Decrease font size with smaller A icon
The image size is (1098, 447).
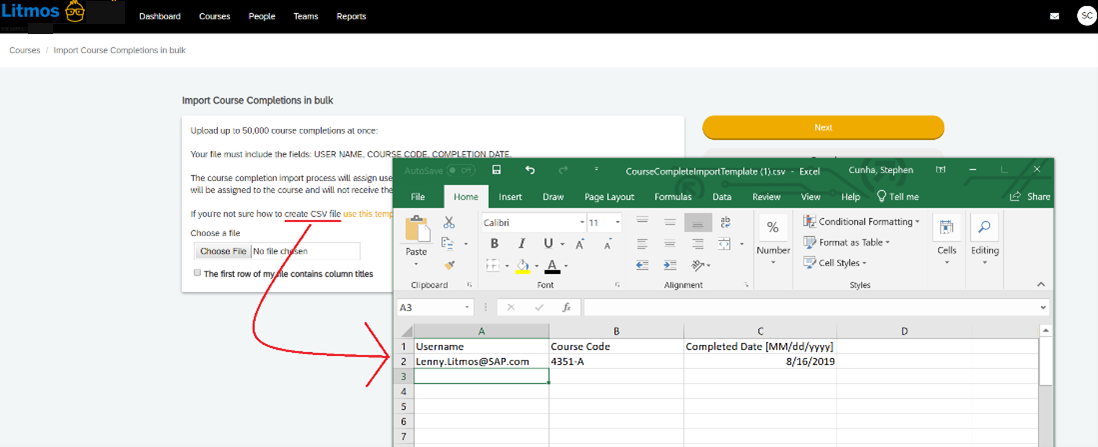pos(608,244)
